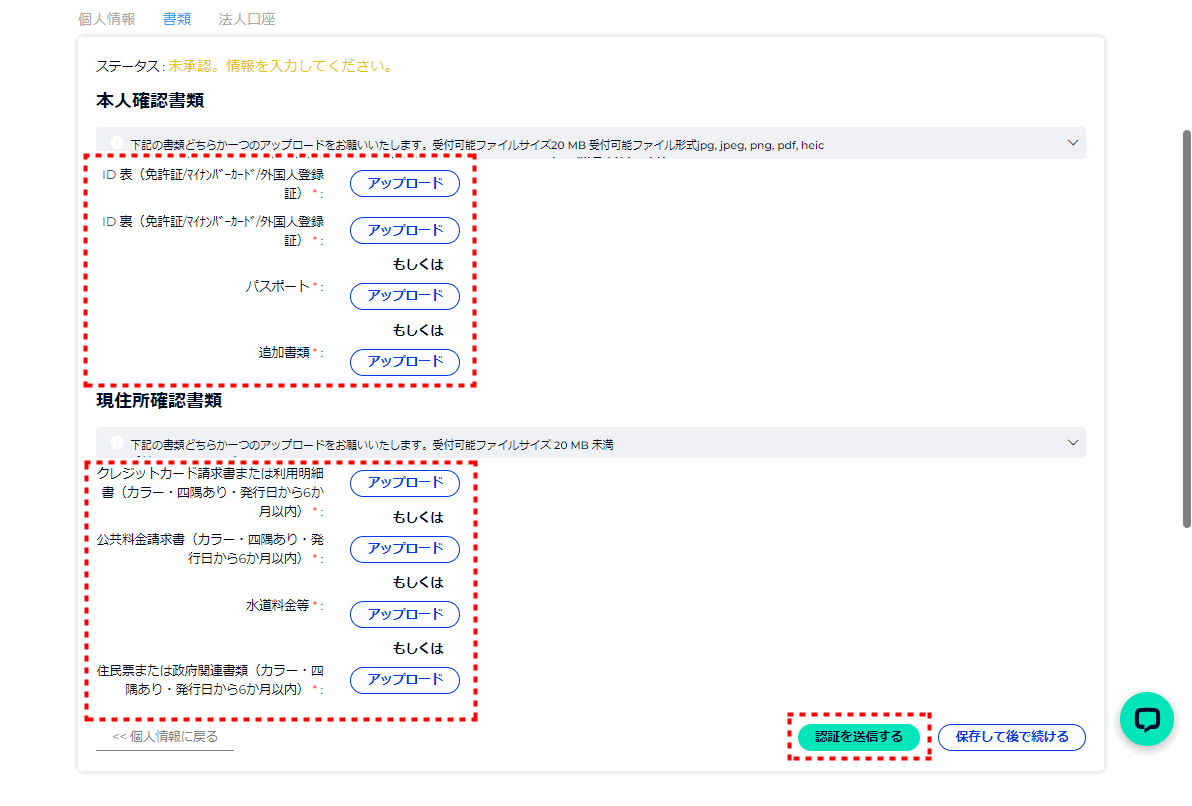Upload the クレジットカード請求書 document
1192x806 pixels.
coord(404,483)
